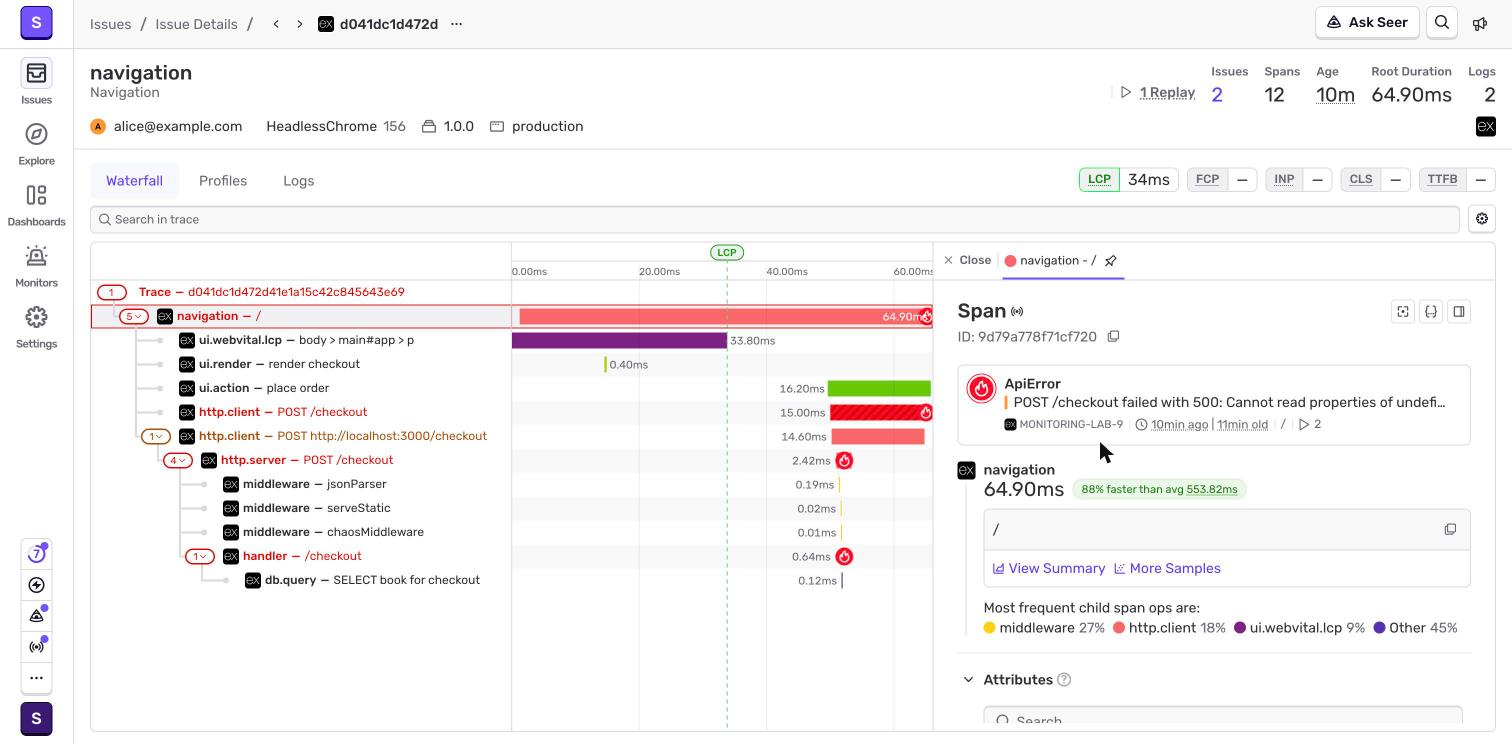Image resolution: width=1512 pixels, height=744 pixels.
Task: Open the Issues sidebar icon
Action: (x=36, y=73)
